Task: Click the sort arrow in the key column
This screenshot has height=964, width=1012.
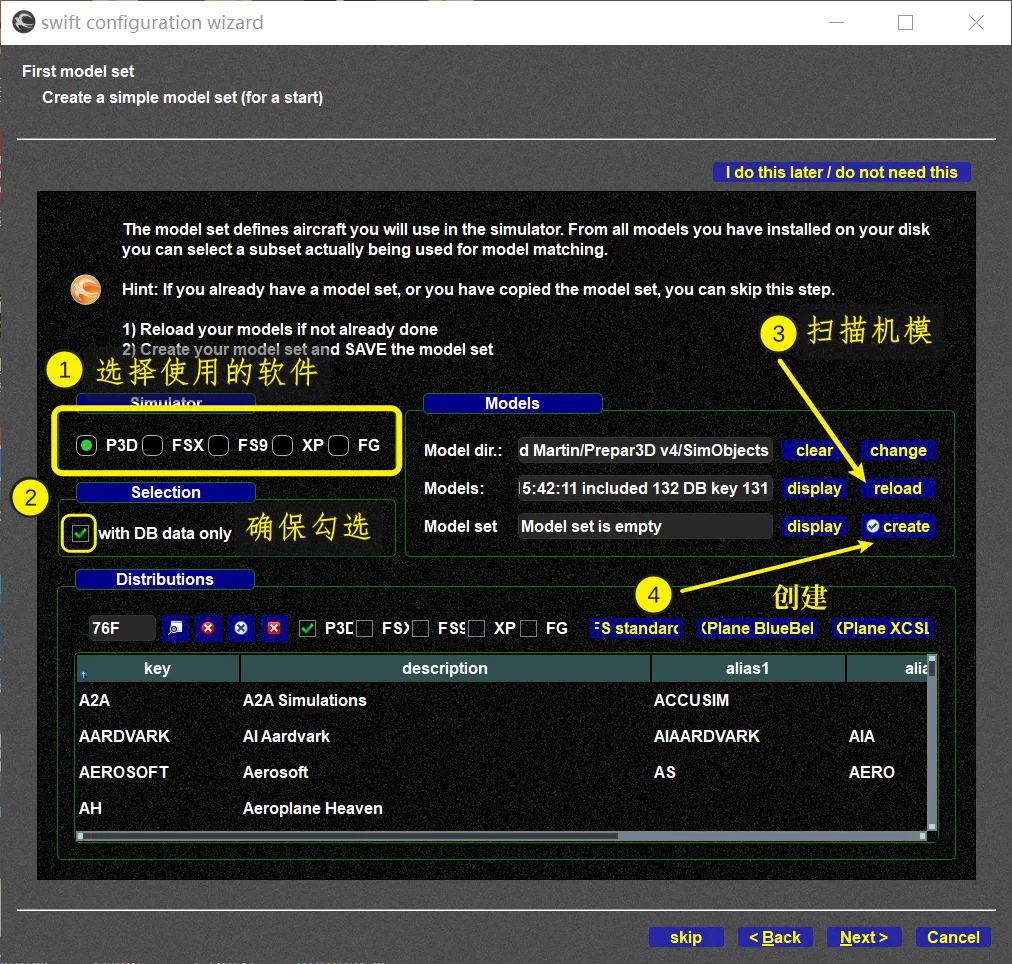Action: (83, 674)
